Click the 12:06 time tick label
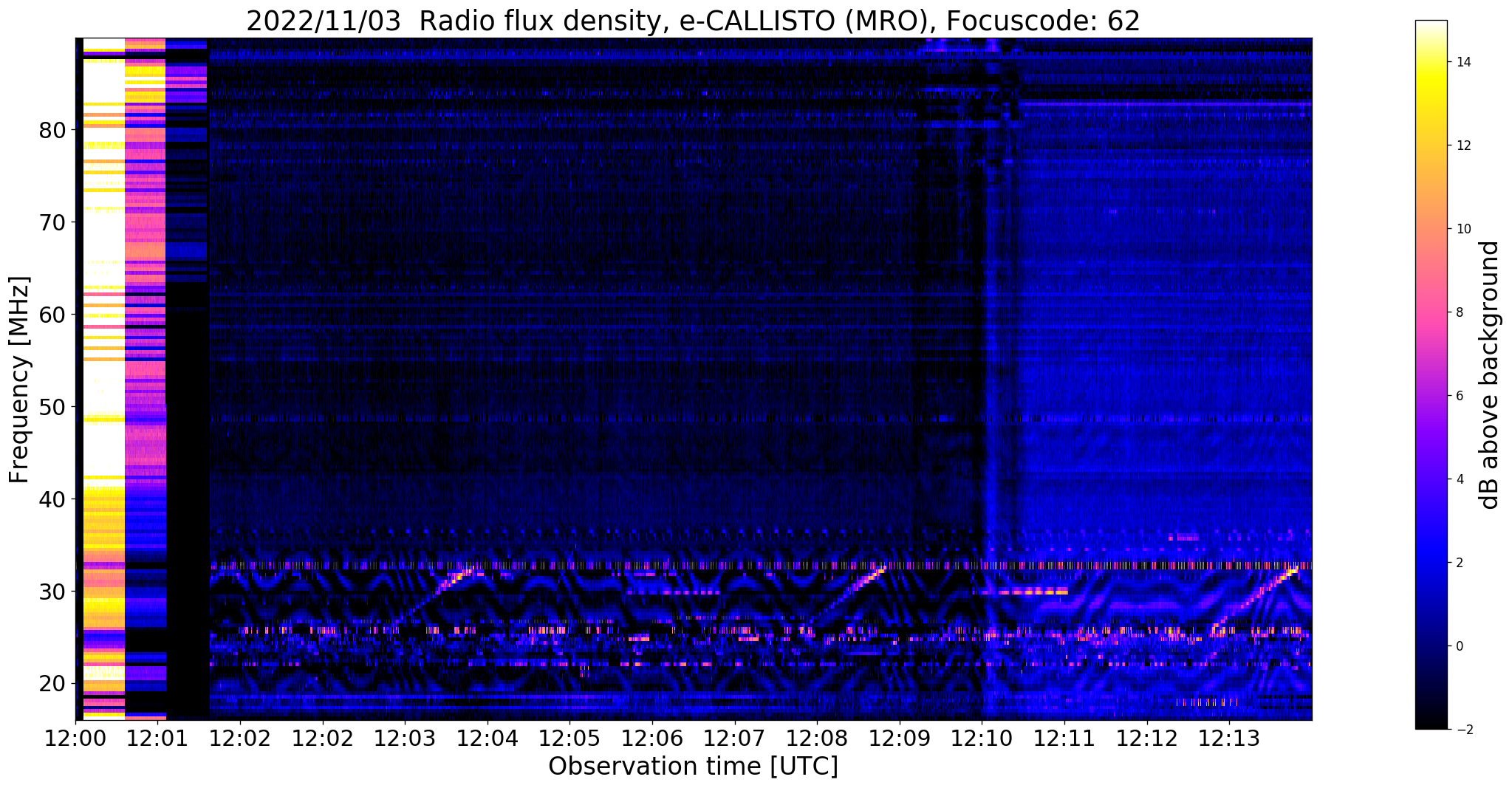The image size is (1512, 788). click(x=652, y=738)
